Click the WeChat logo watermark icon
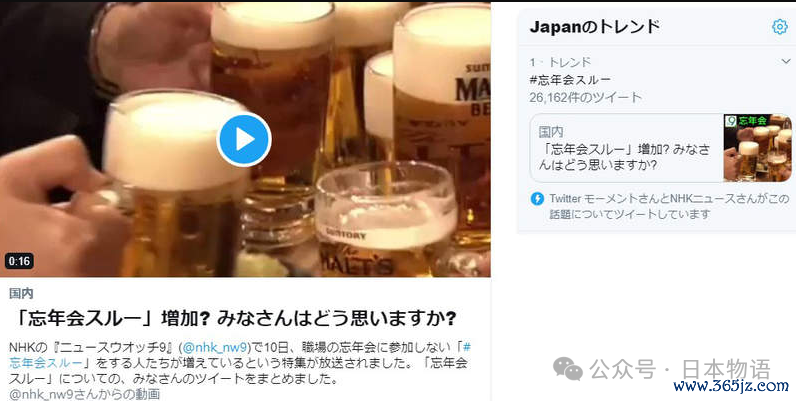 [x=568, y=369]
